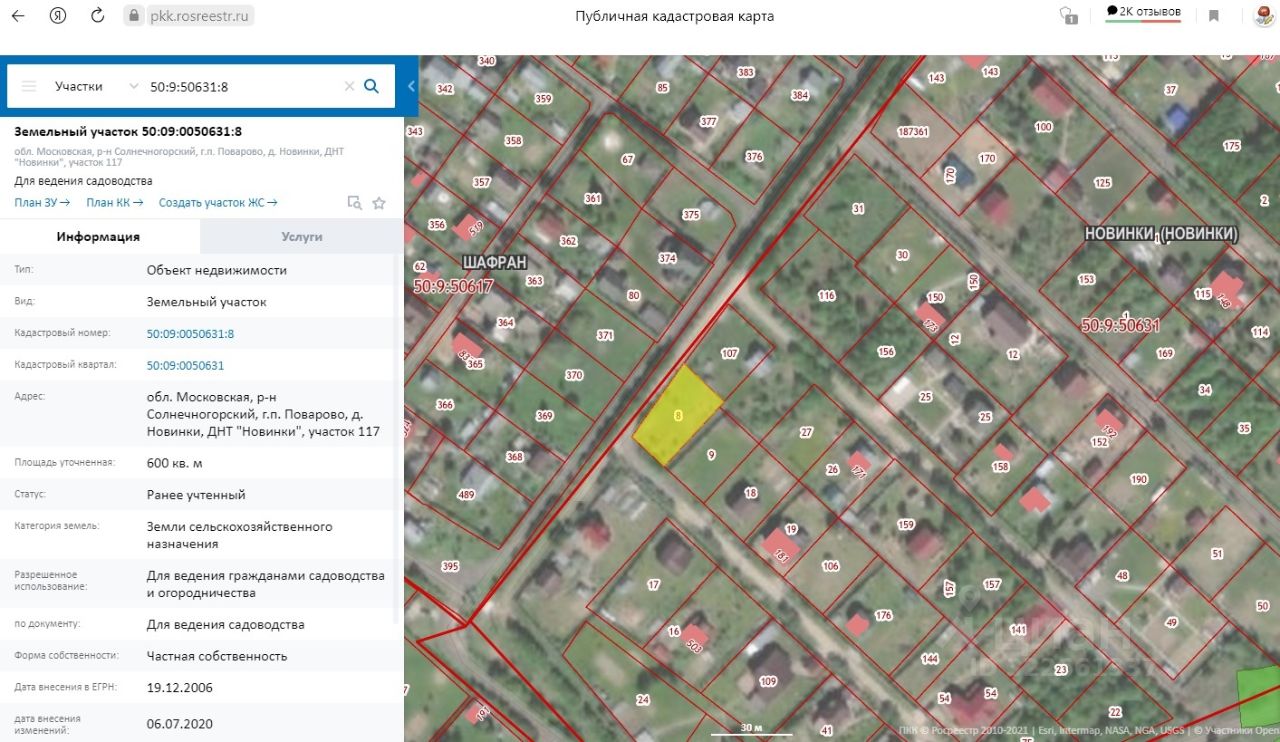Select parcel 384 on the map
This screenshot has height=742, width=1280.
tap(799, 95)
